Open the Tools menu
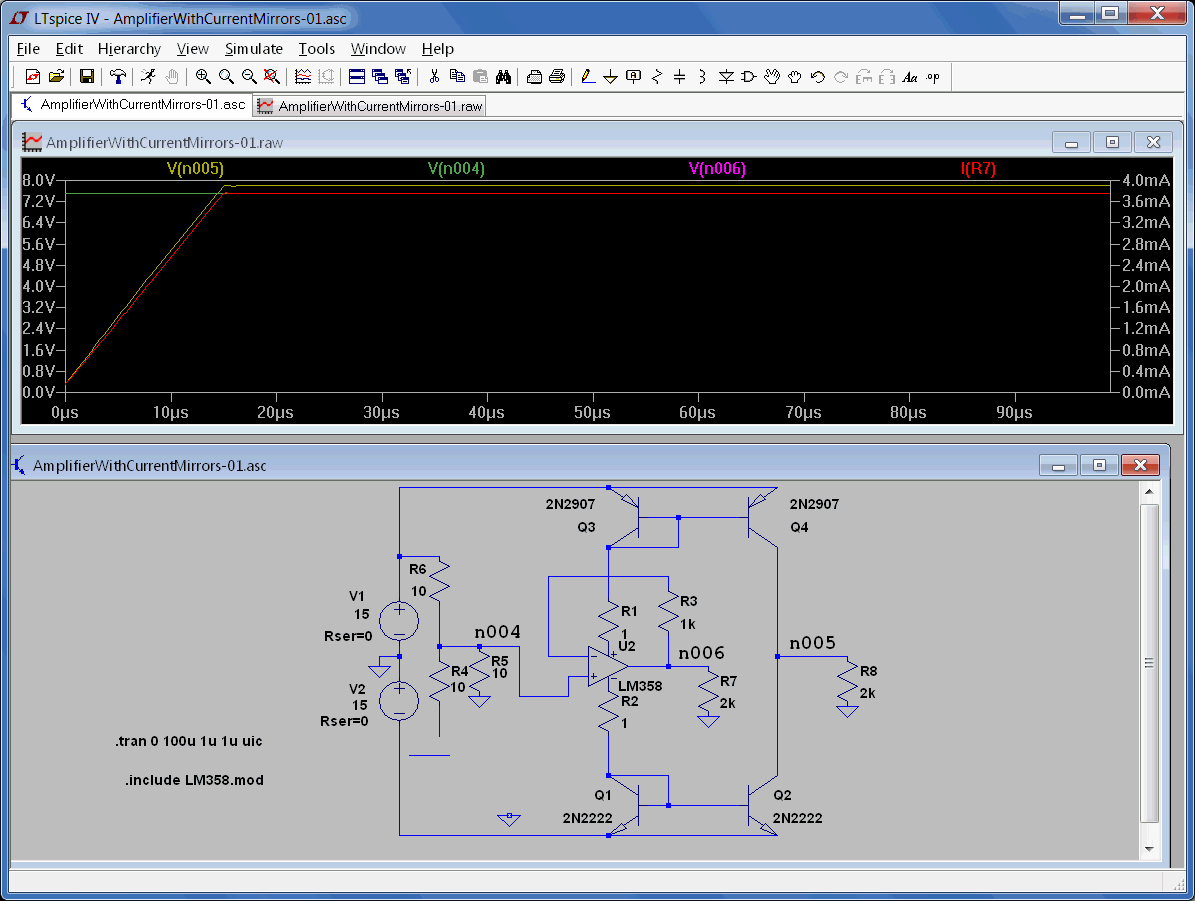The height and width of the screenshot is (901, 1195). click(x=316, y=49)
